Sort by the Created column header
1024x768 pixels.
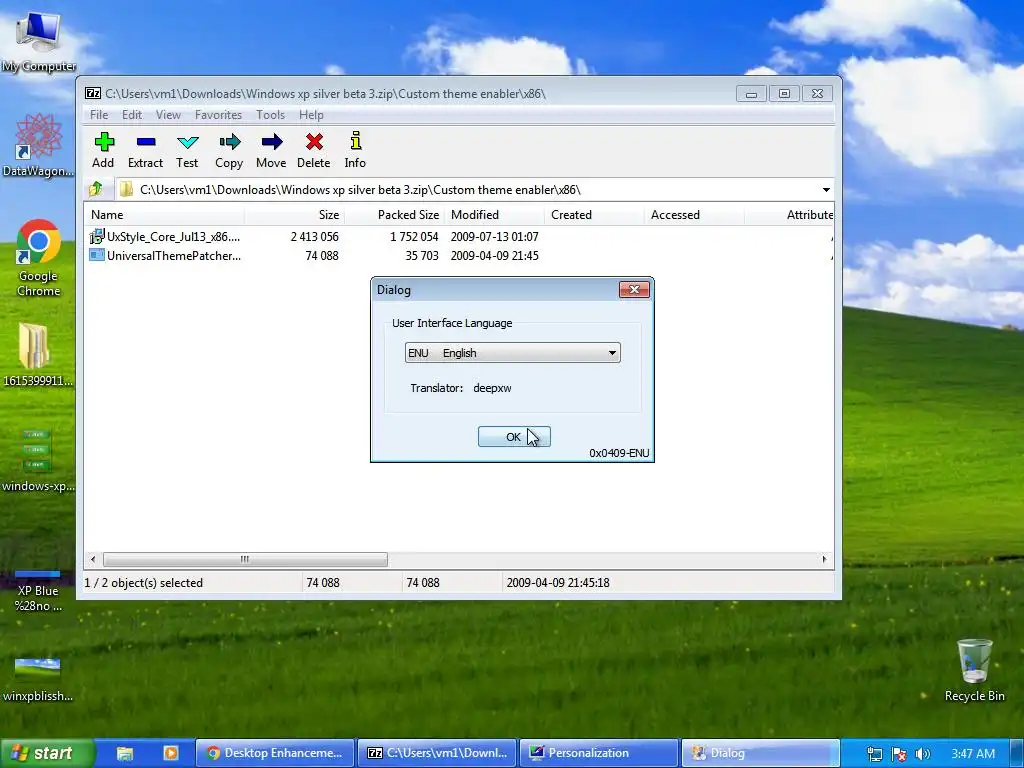click(x=594, y=215)
